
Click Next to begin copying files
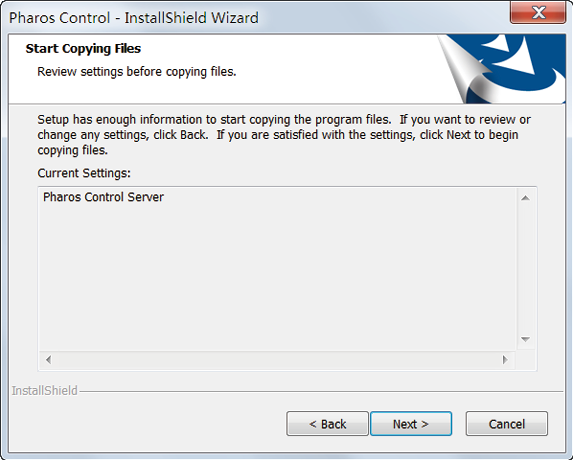click(x=411, y=423)
